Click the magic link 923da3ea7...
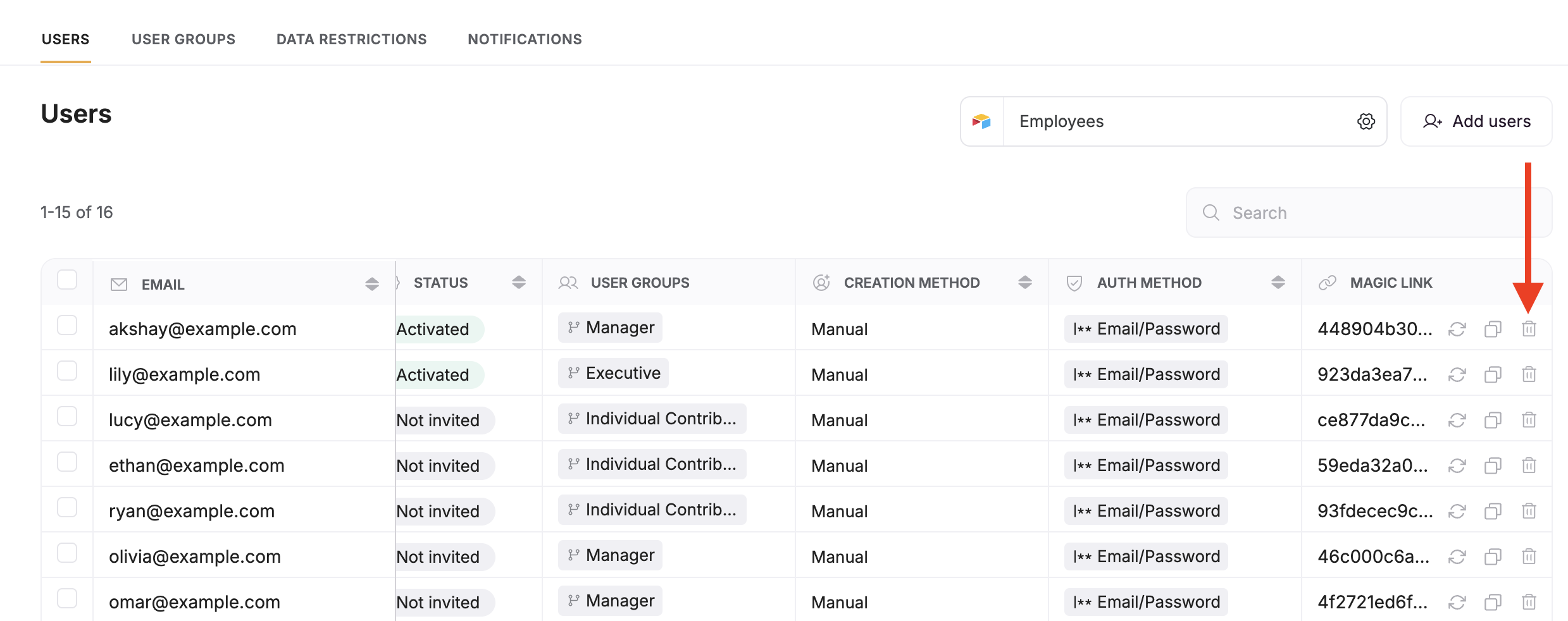 [x=1372, y=374]
